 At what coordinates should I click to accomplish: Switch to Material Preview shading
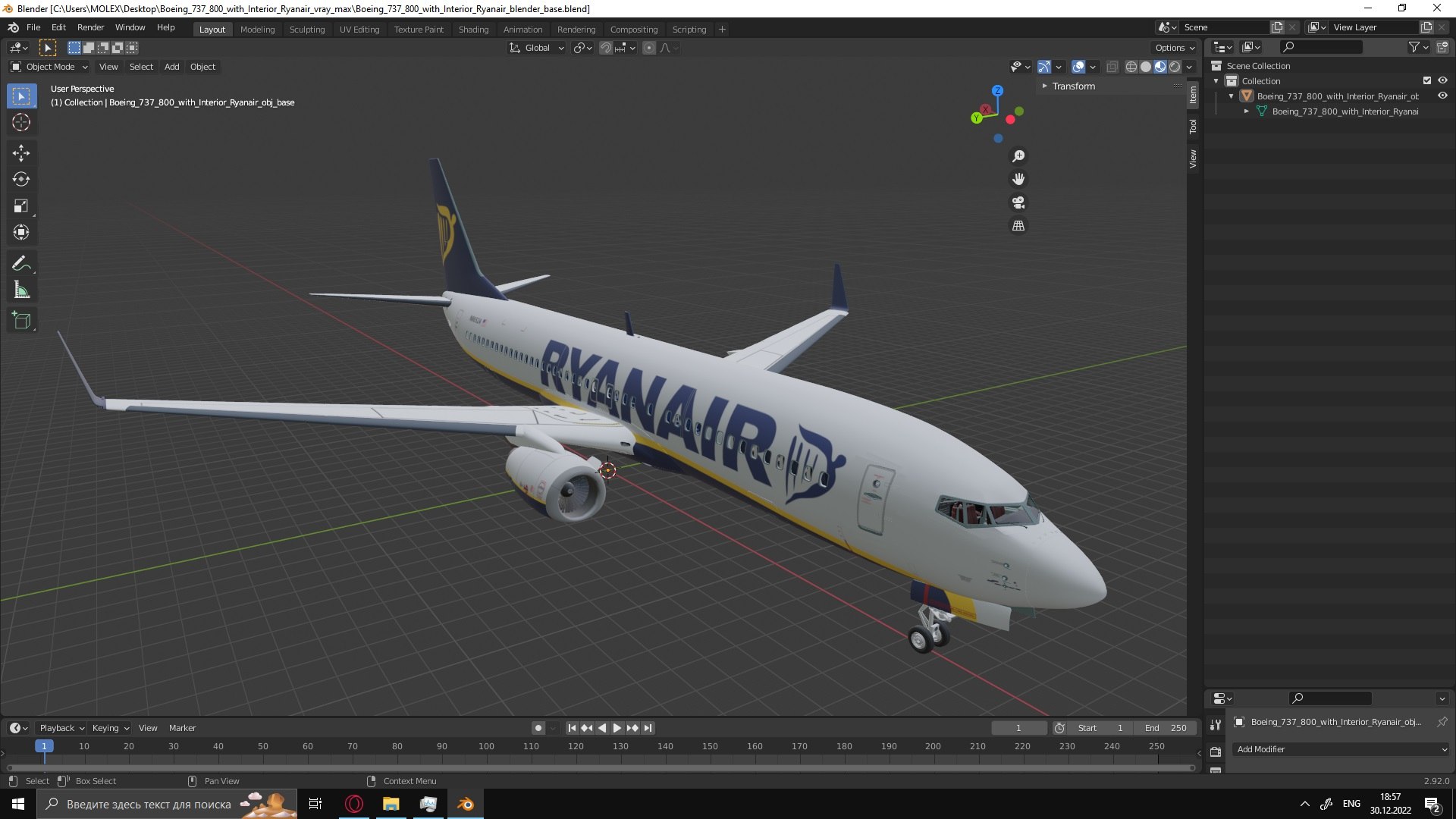click(1160, 67)
